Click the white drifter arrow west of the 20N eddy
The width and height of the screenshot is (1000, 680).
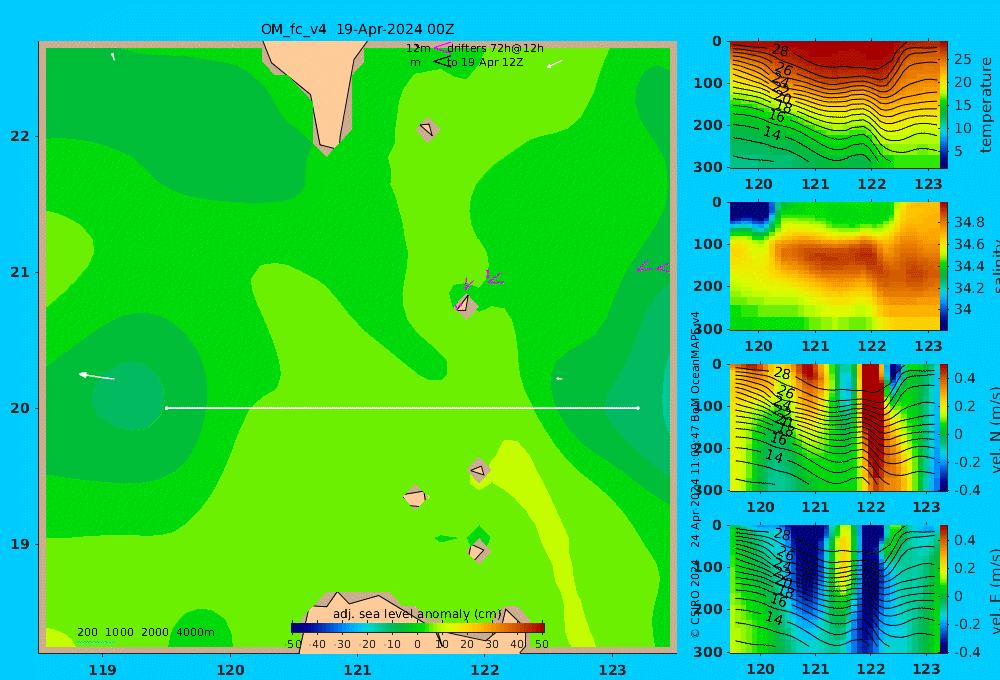click(96, 376)
